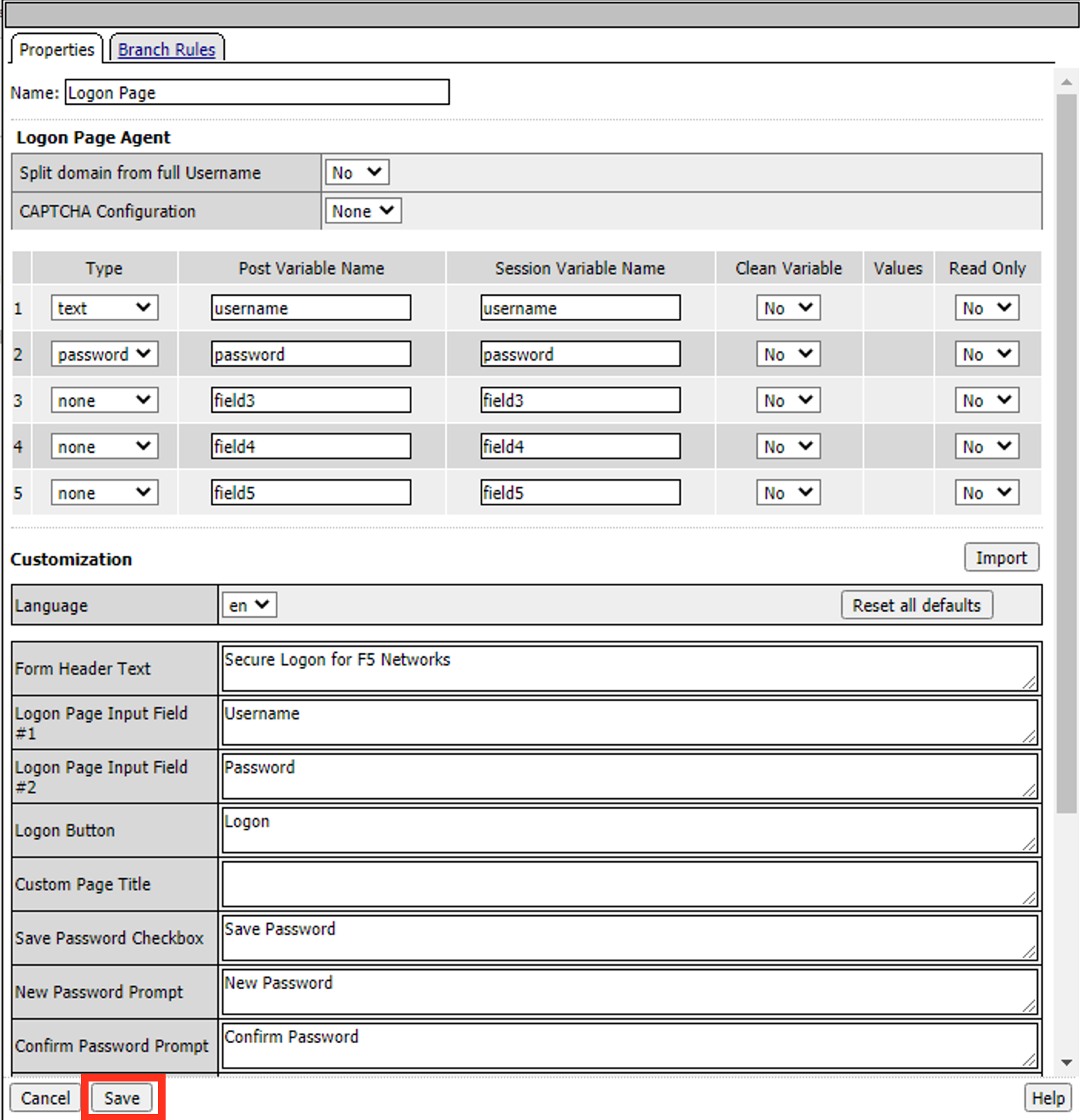The width and height of the screenshot is (1080, 1120).
Task: Open the Help button
Action: click(x=1048, y=1098)
